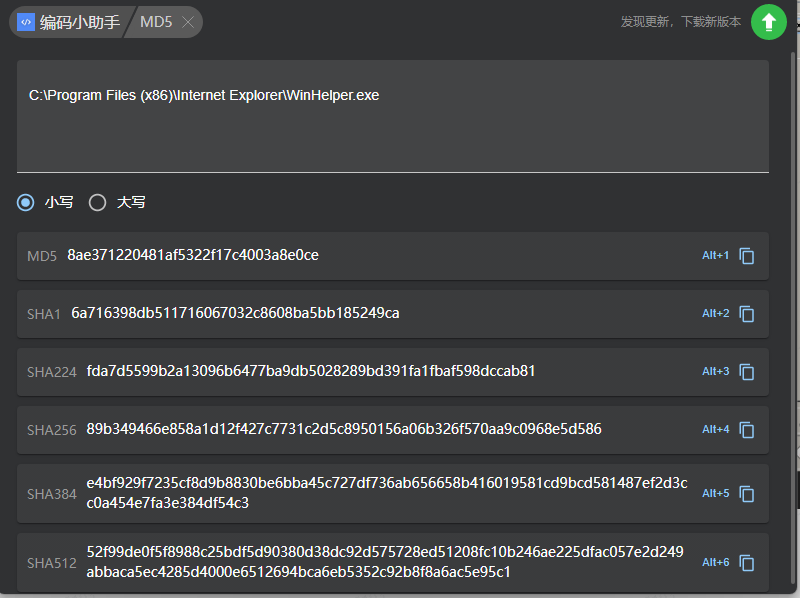Click the Alt+3 shortcut label
This screenshot has width=800, height=598.
[716, 371]
